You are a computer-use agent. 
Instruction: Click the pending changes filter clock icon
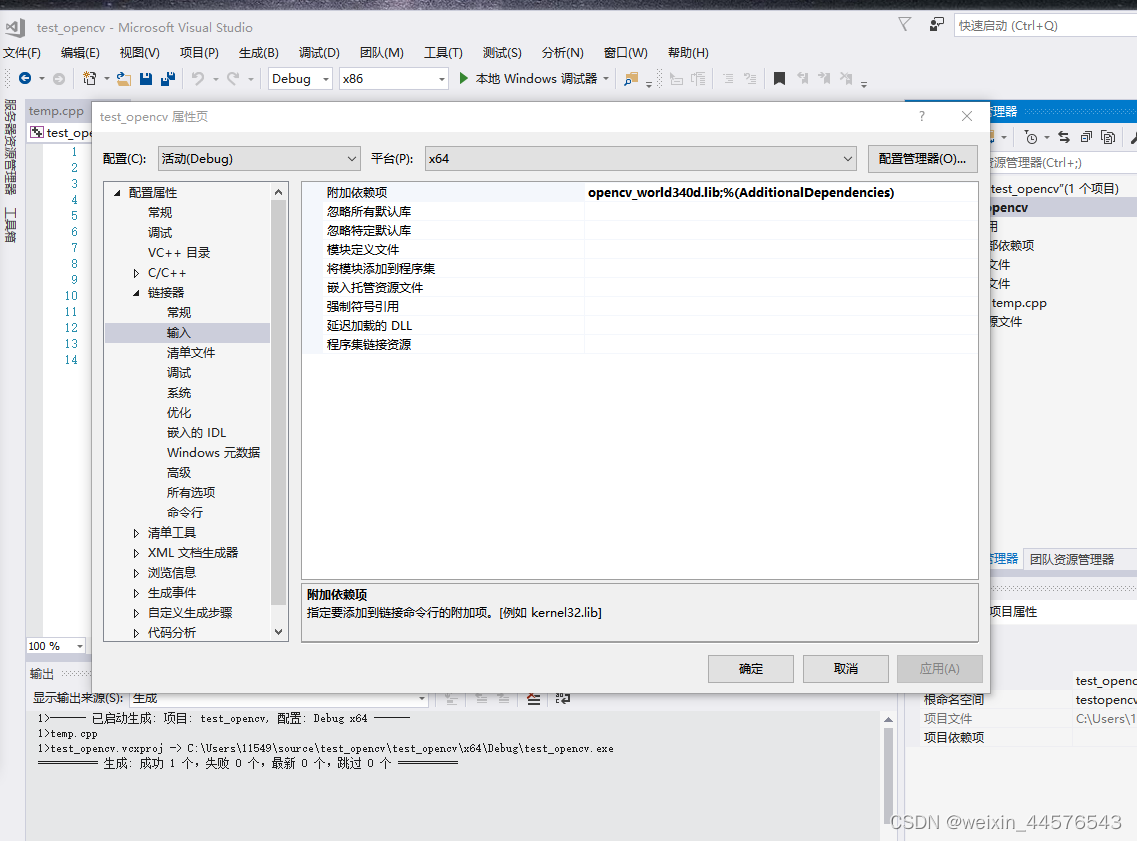(1031, 137)
